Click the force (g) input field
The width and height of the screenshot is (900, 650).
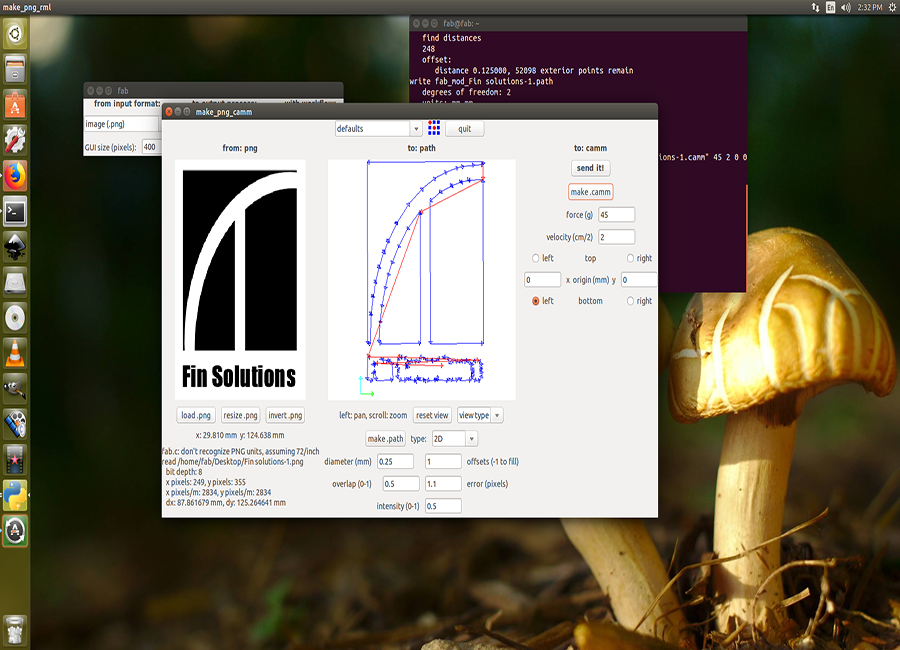point(616,215)
